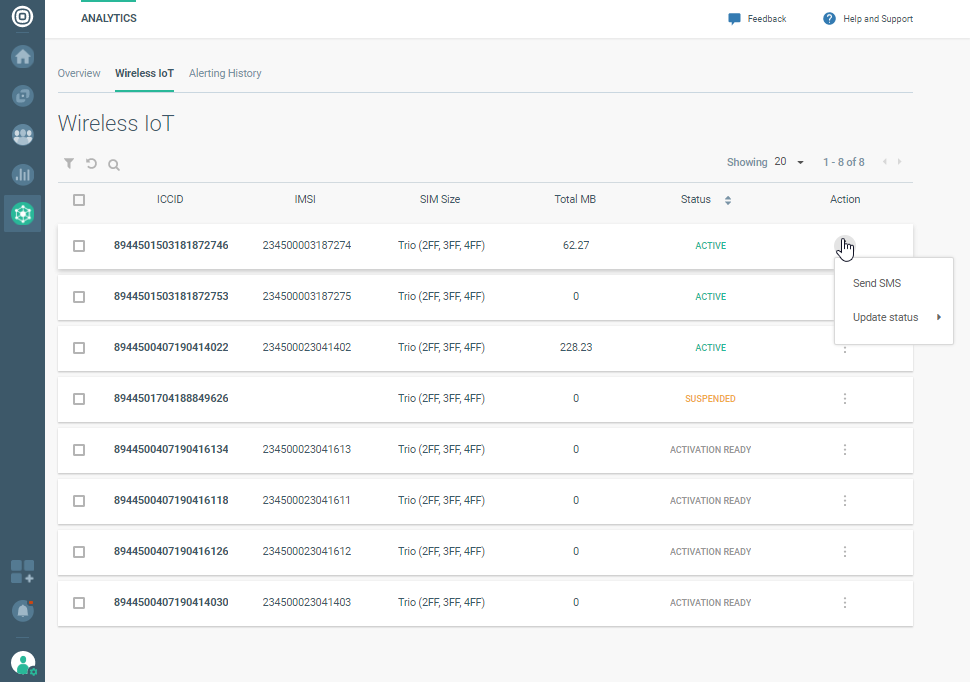Click the notifications bell icon
Viewport: 970px width, 682px height.
(x=22, y=610)
